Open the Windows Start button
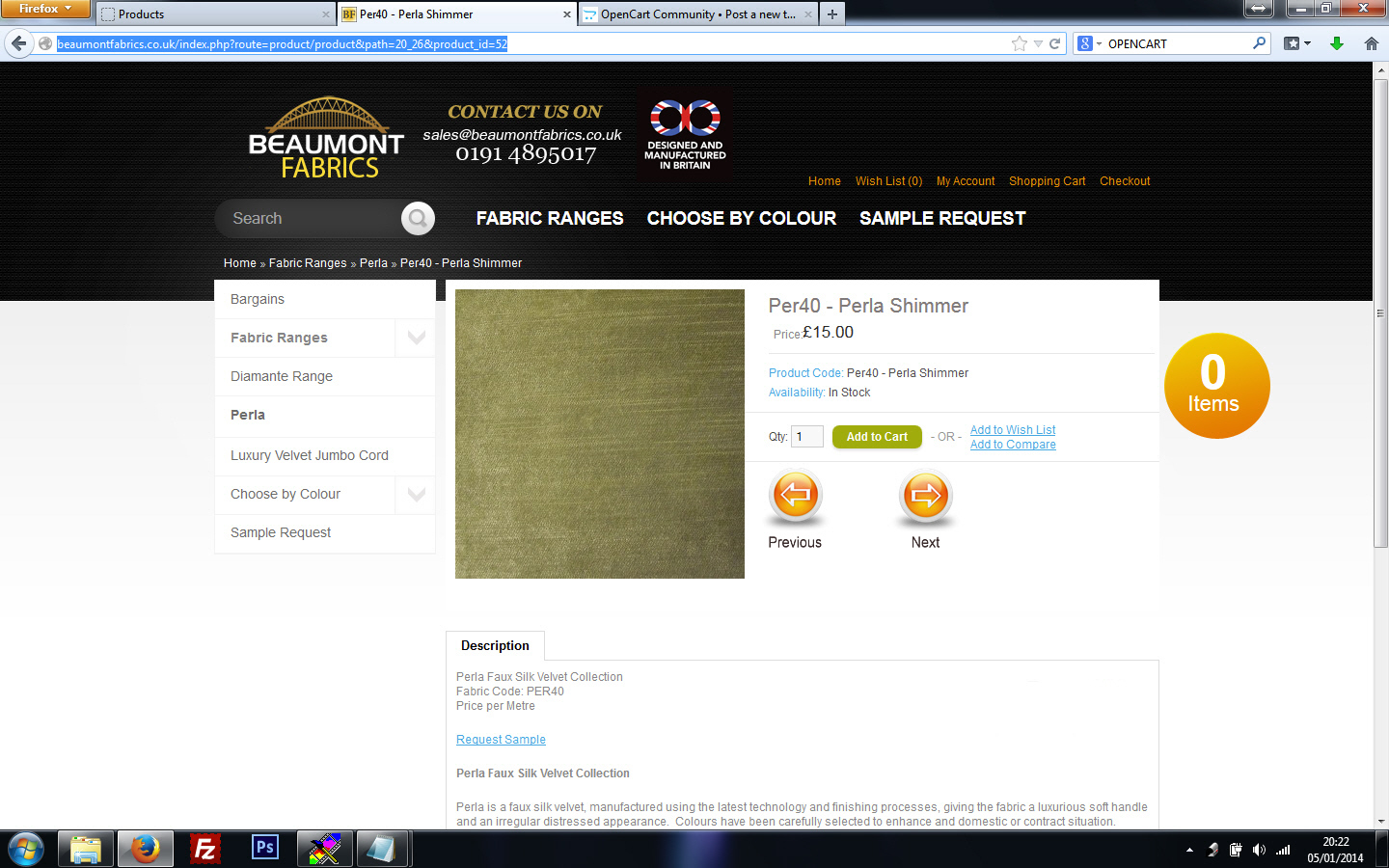The image size is (1389, 868). click(x=26, y=850)
